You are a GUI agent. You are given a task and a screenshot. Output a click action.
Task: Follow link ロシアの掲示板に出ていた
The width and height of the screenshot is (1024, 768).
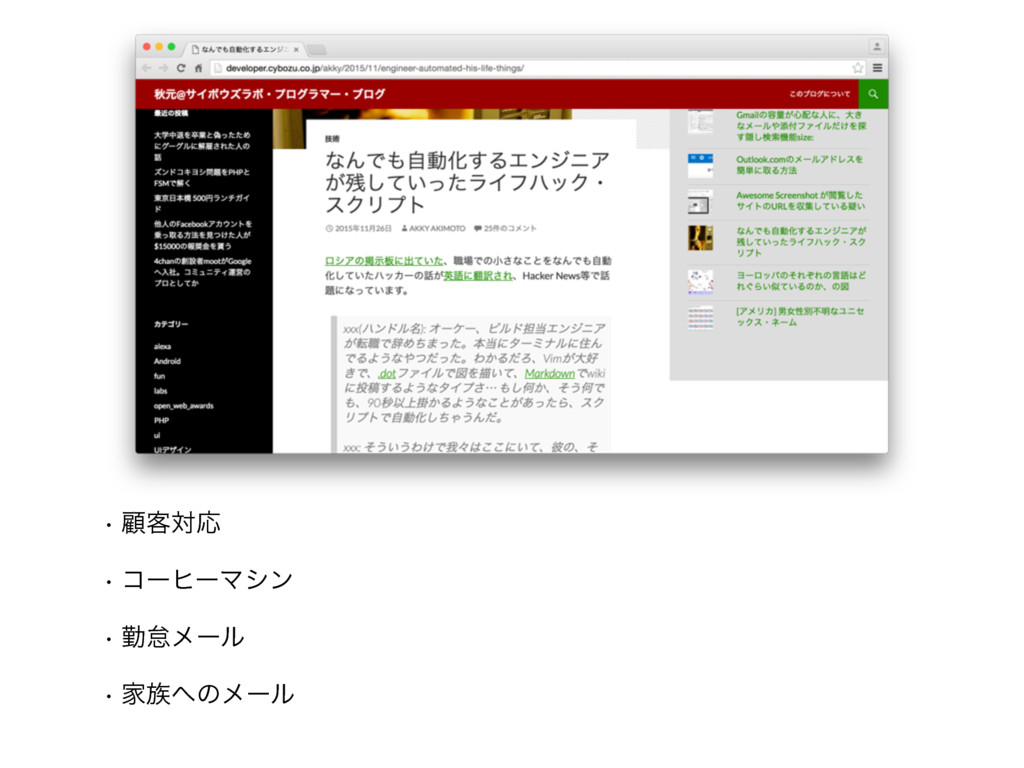tap(383, 261)
